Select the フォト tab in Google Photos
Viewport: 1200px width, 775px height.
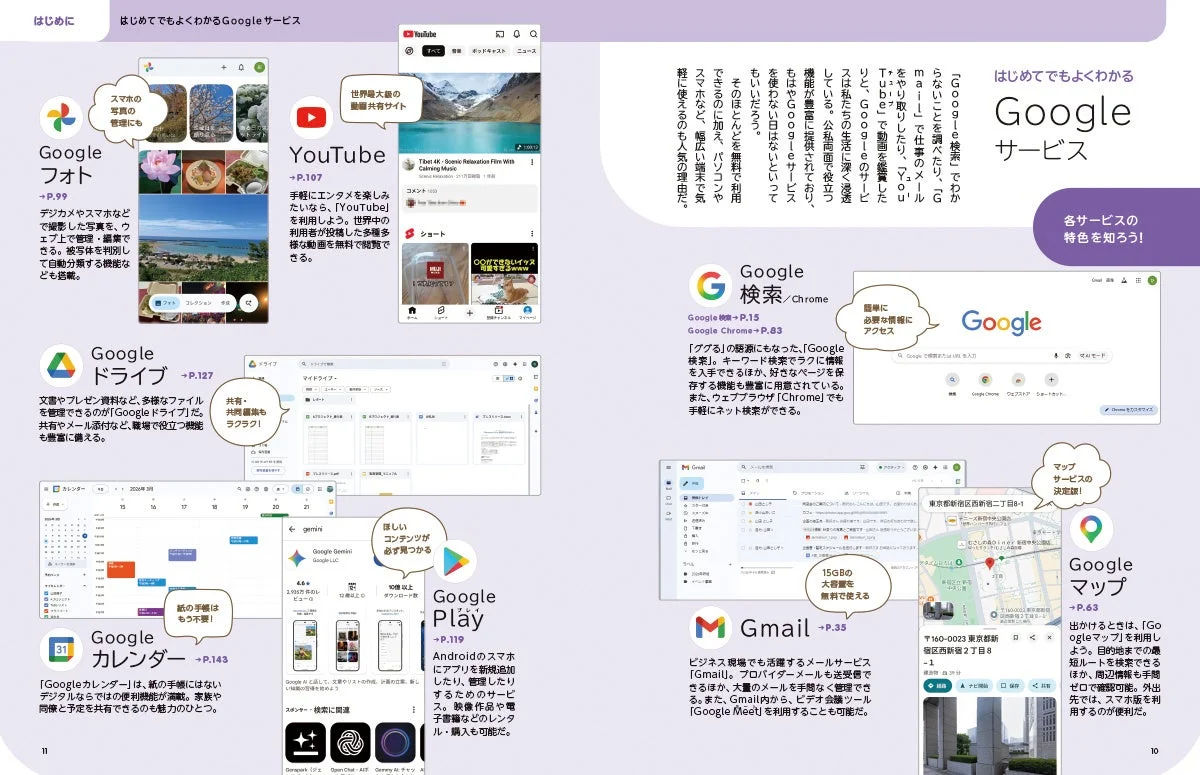coord(166,303)
